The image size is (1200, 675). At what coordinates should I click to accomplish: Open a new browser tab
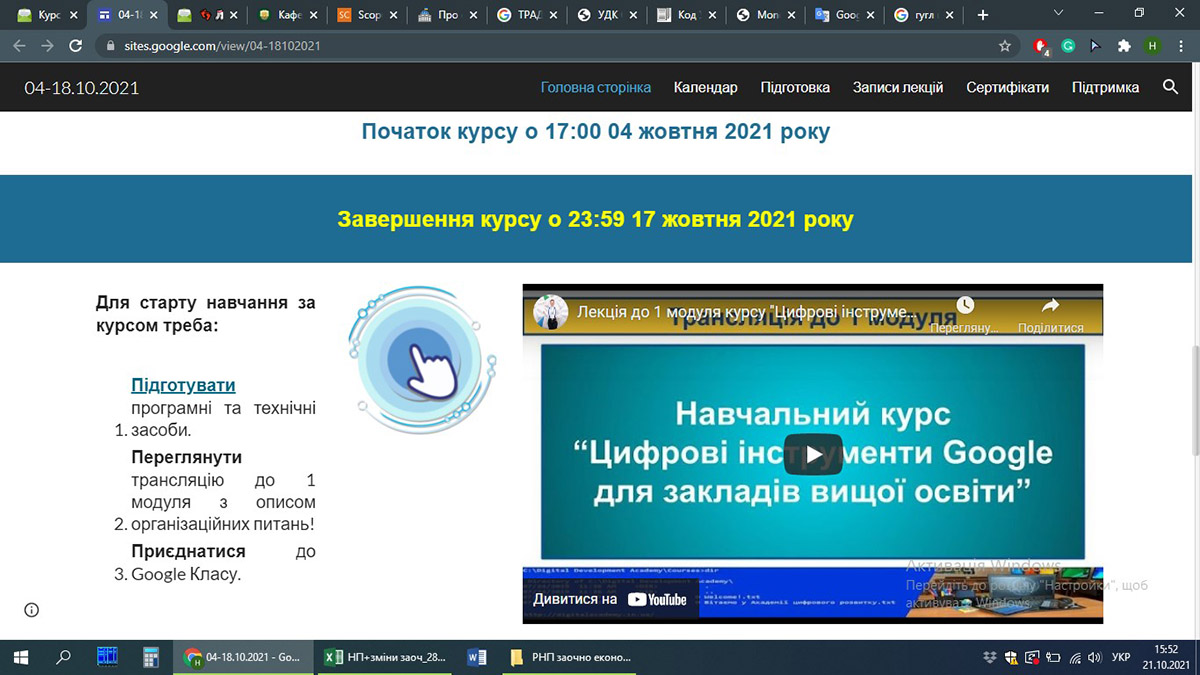point(983,15)
